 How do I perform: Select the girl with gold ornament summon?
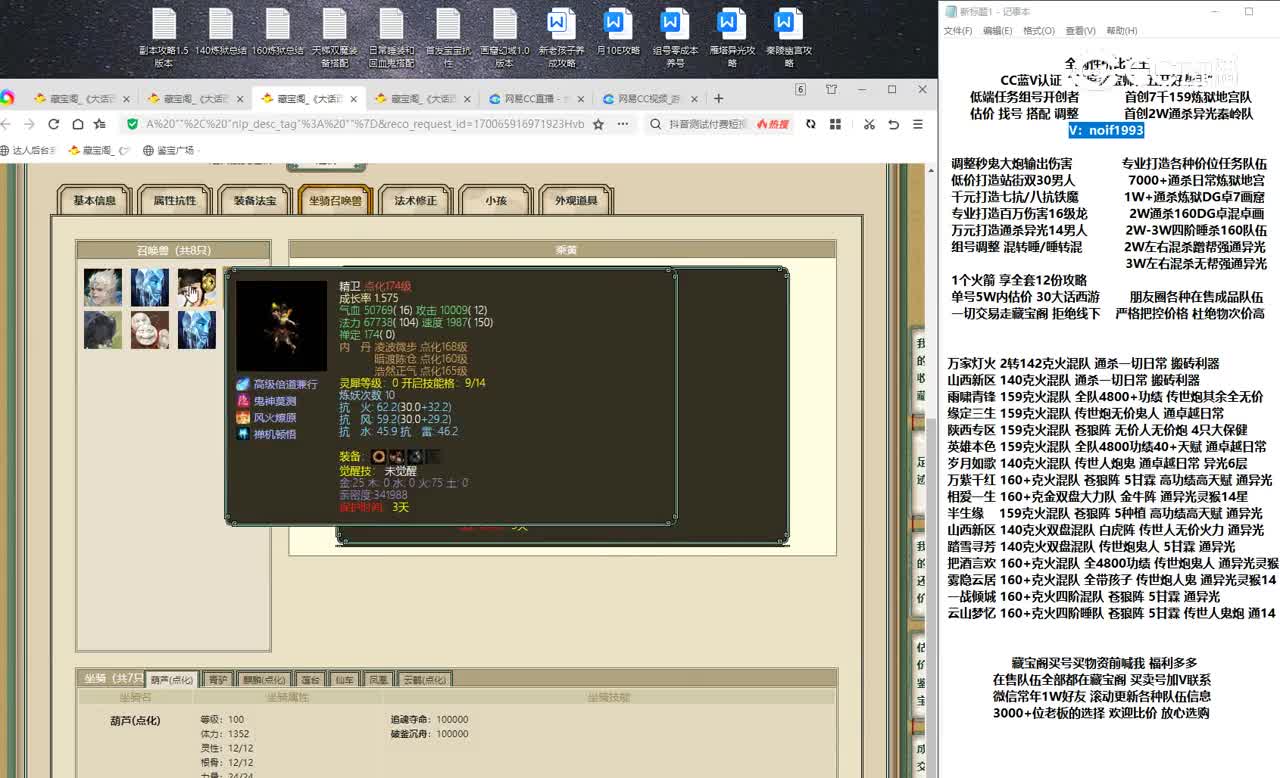tap(197, 287)
